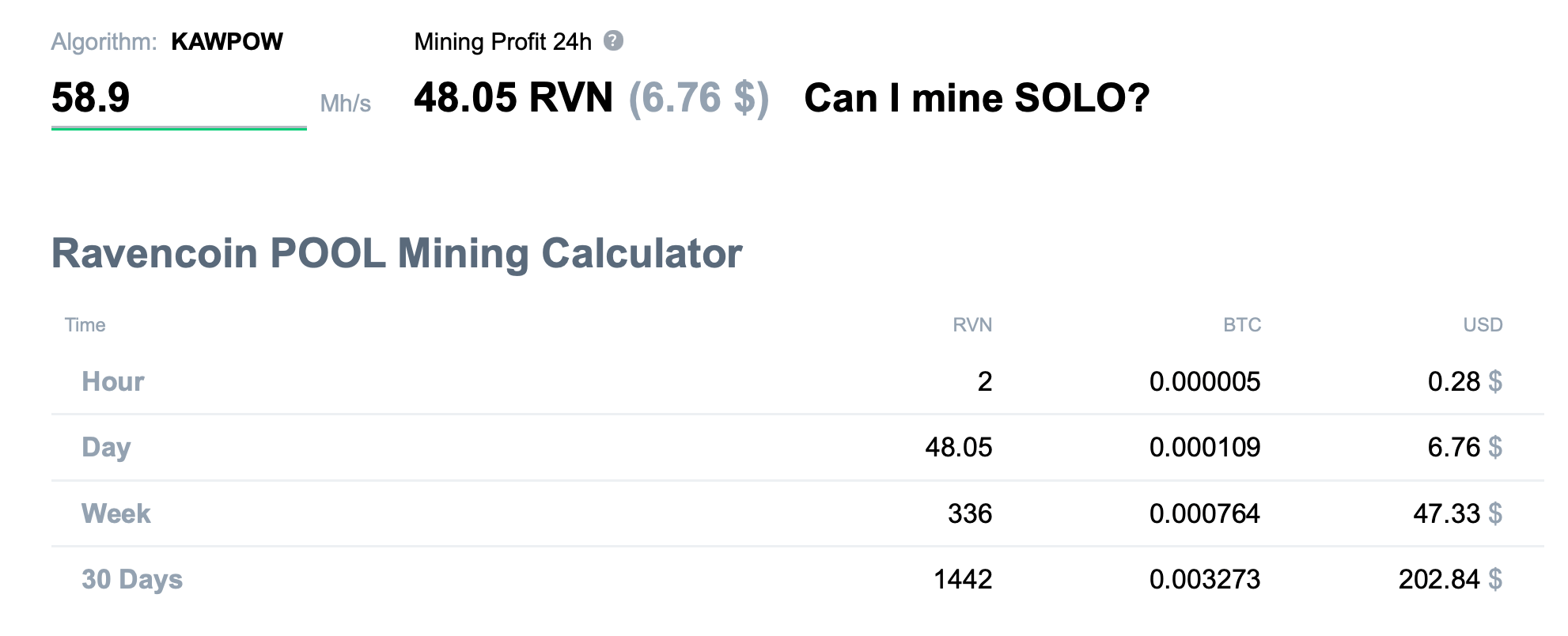Click the Hour row label
The image size is (1568, 636).
[x=113, y=382]
